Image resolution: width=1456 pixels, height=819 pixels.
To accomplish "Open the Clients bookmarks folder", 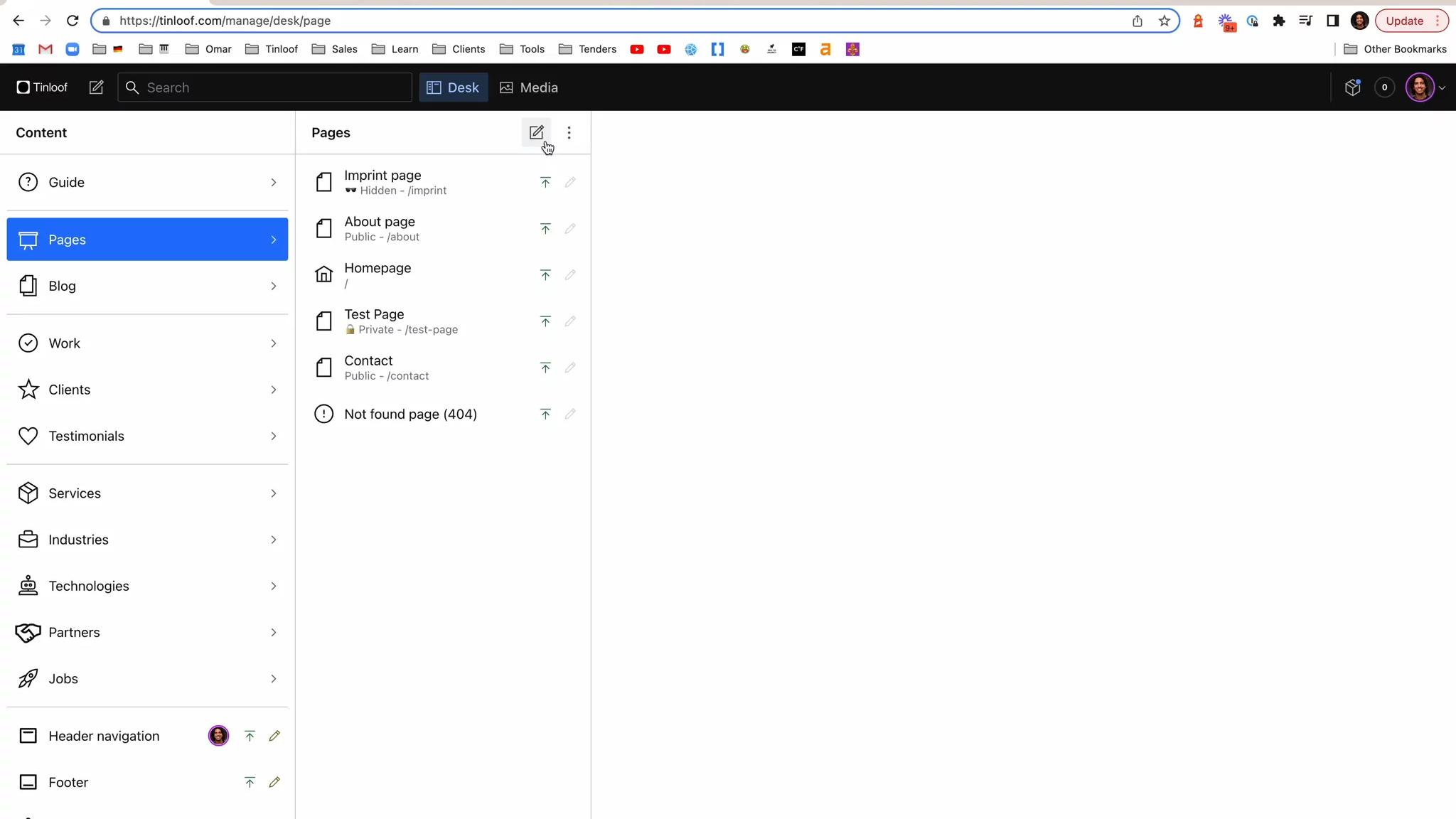I will [459, 49].
